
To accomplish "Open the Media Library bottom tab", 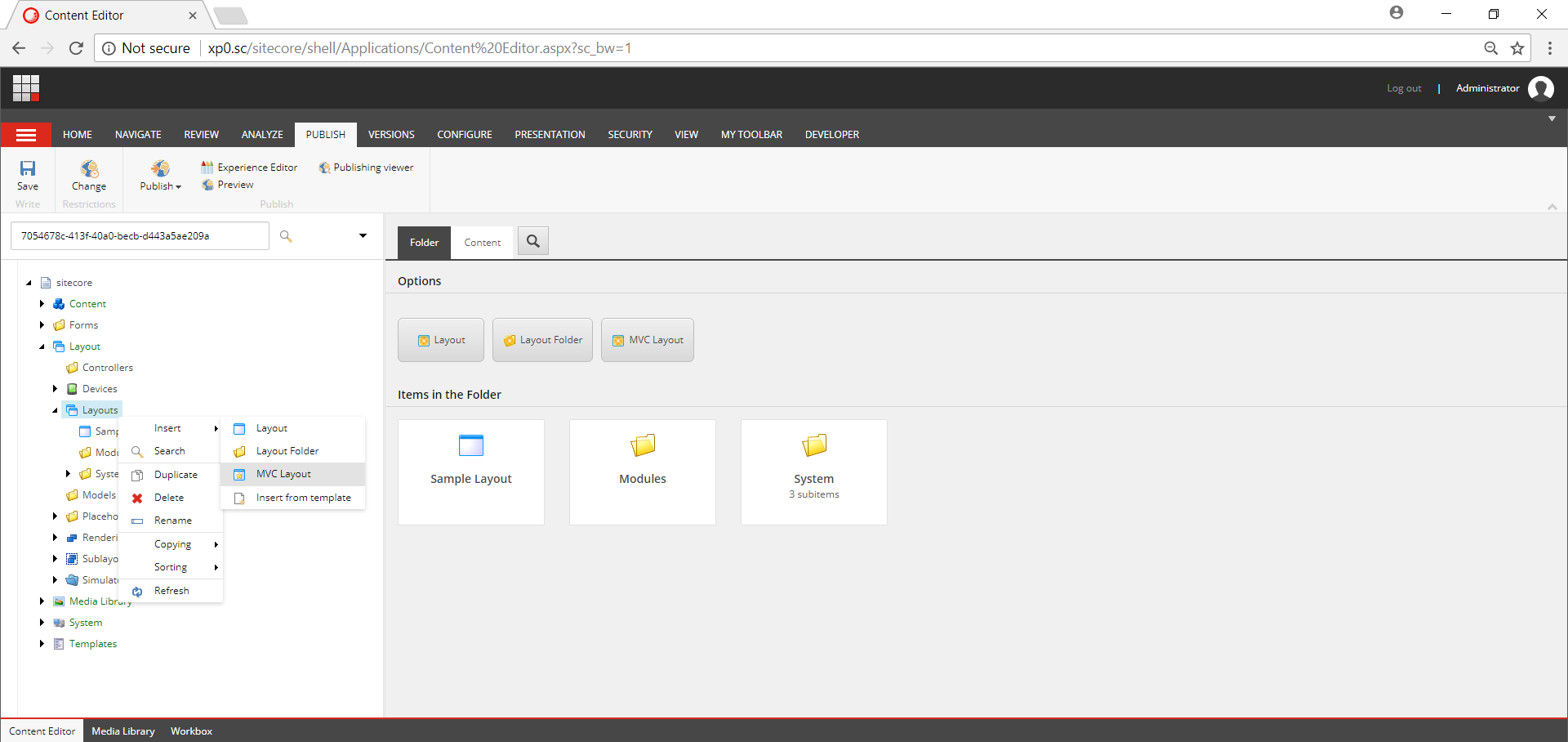I will tap(123, 731).
